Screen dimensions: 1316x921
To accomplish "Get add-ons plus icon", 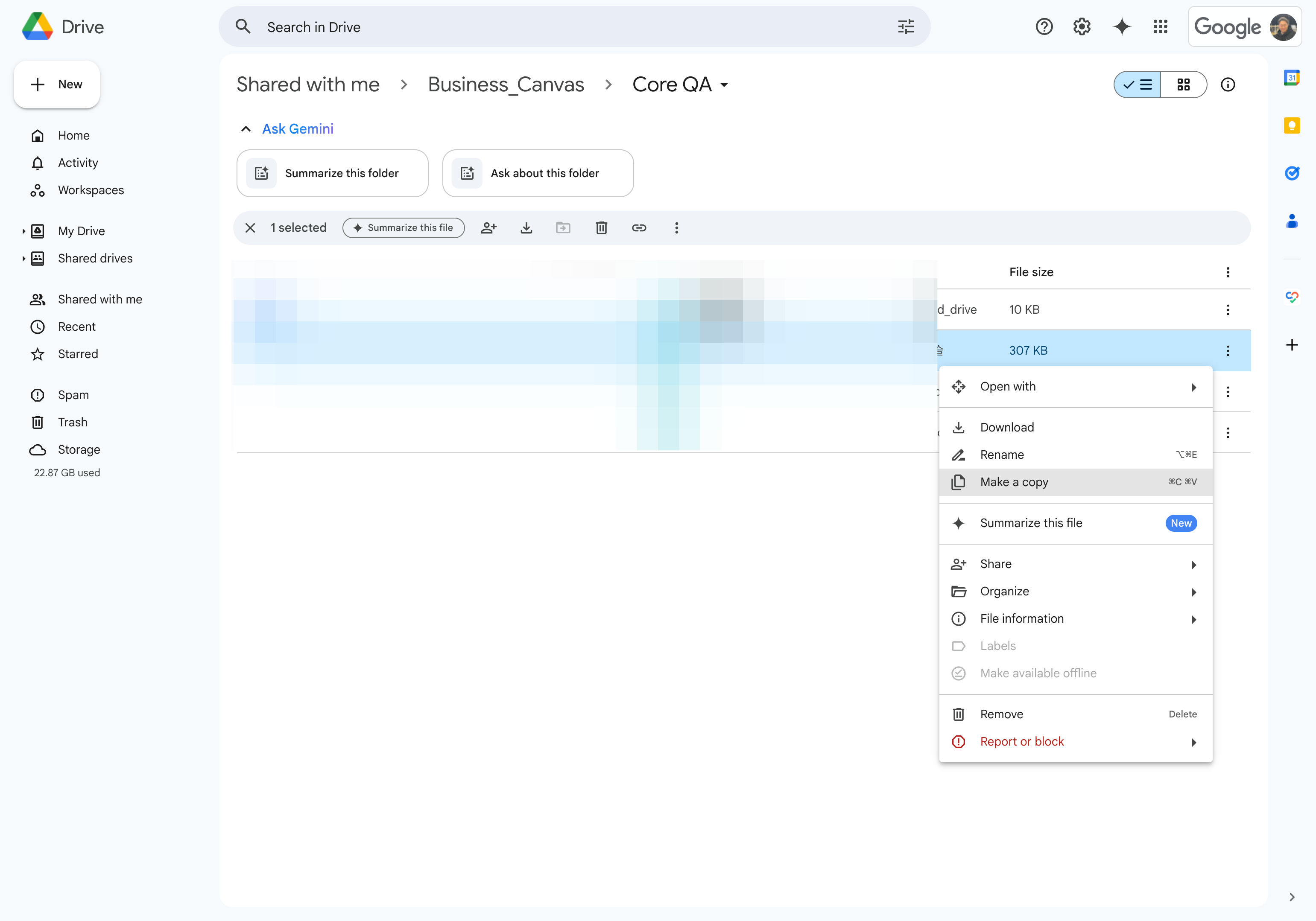I will pos(1291,345).
